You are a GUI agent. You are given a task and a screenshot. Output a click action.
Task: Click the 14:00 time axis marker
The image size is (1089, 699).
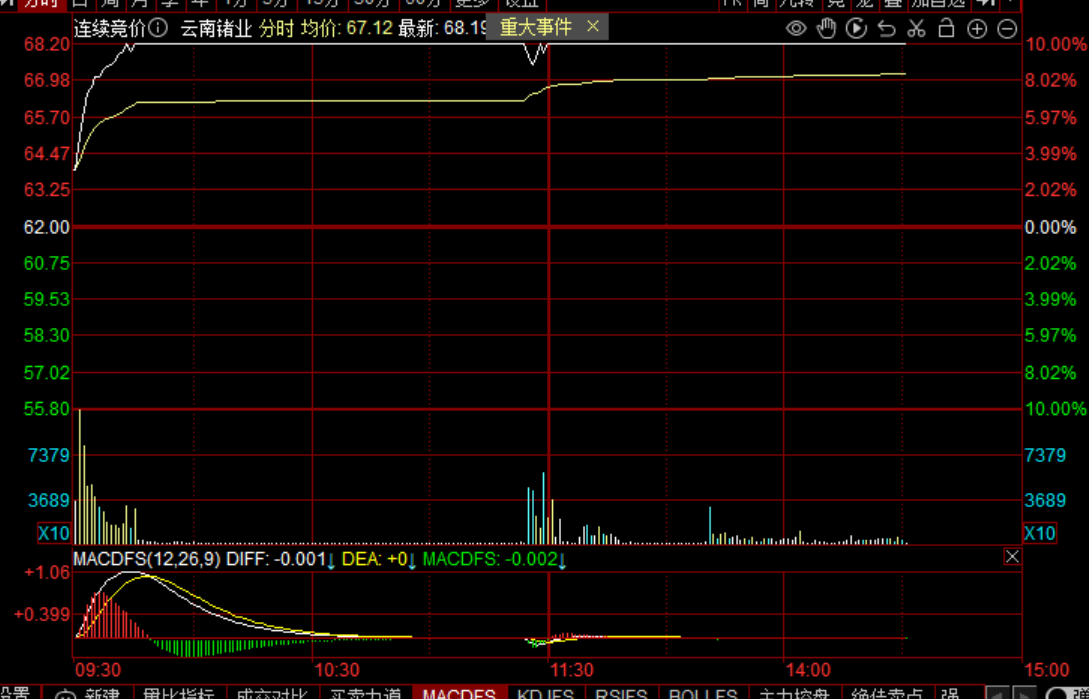tap(808, 670)
